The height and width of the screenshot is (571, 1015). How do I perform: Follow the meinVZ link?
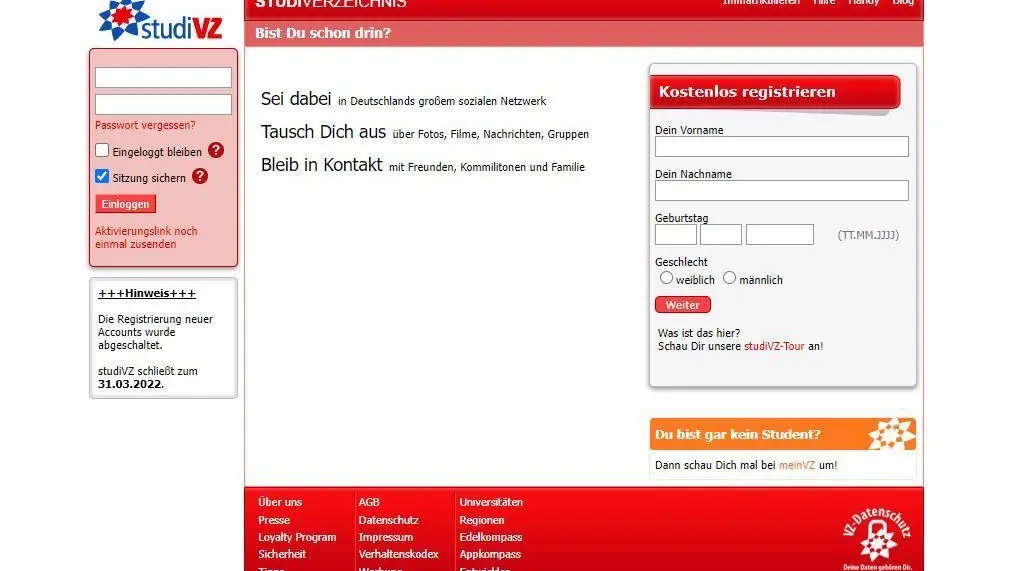click(797, 465)
